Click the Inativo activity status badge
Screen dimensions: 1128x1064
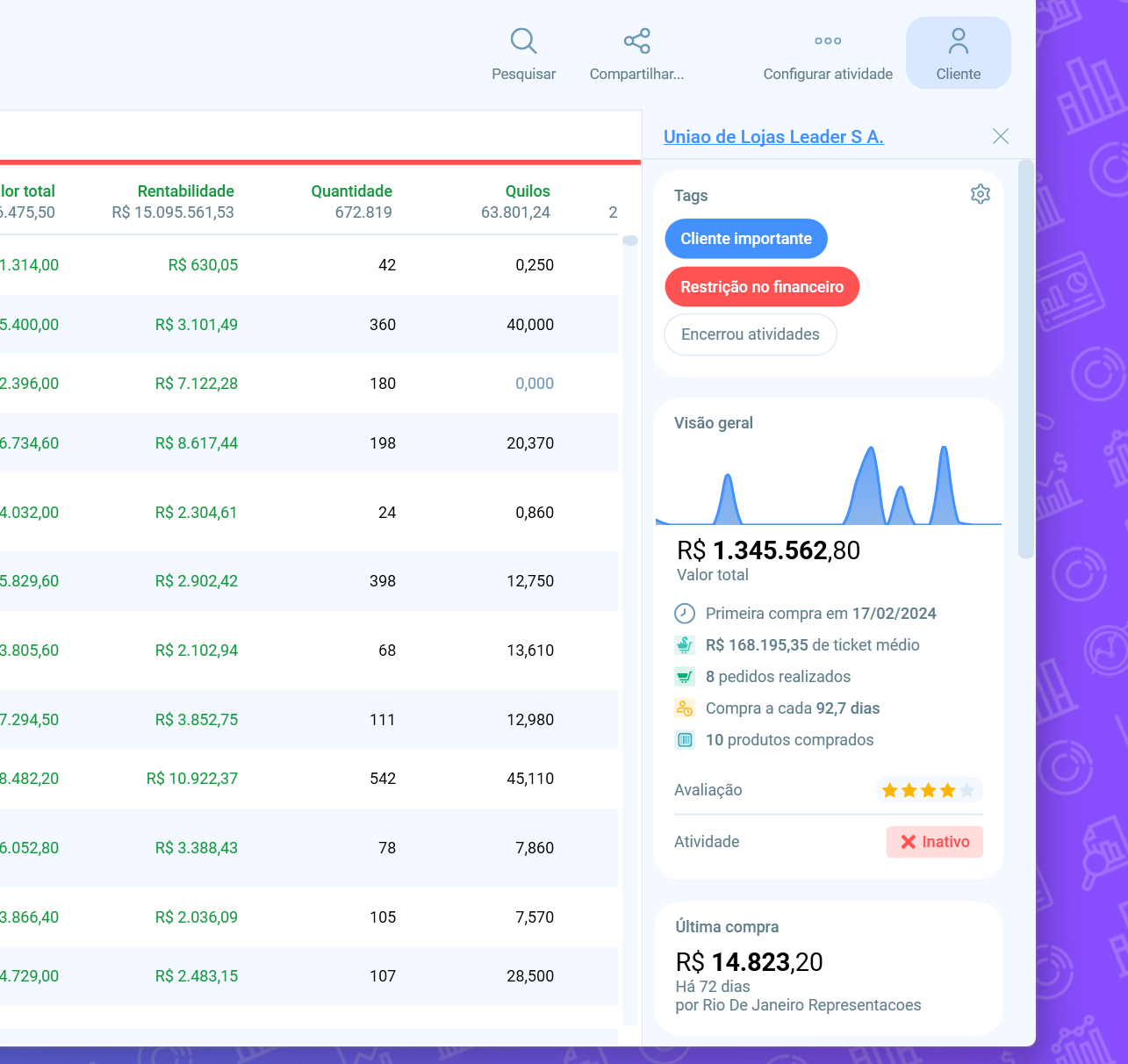pos(934,842)
